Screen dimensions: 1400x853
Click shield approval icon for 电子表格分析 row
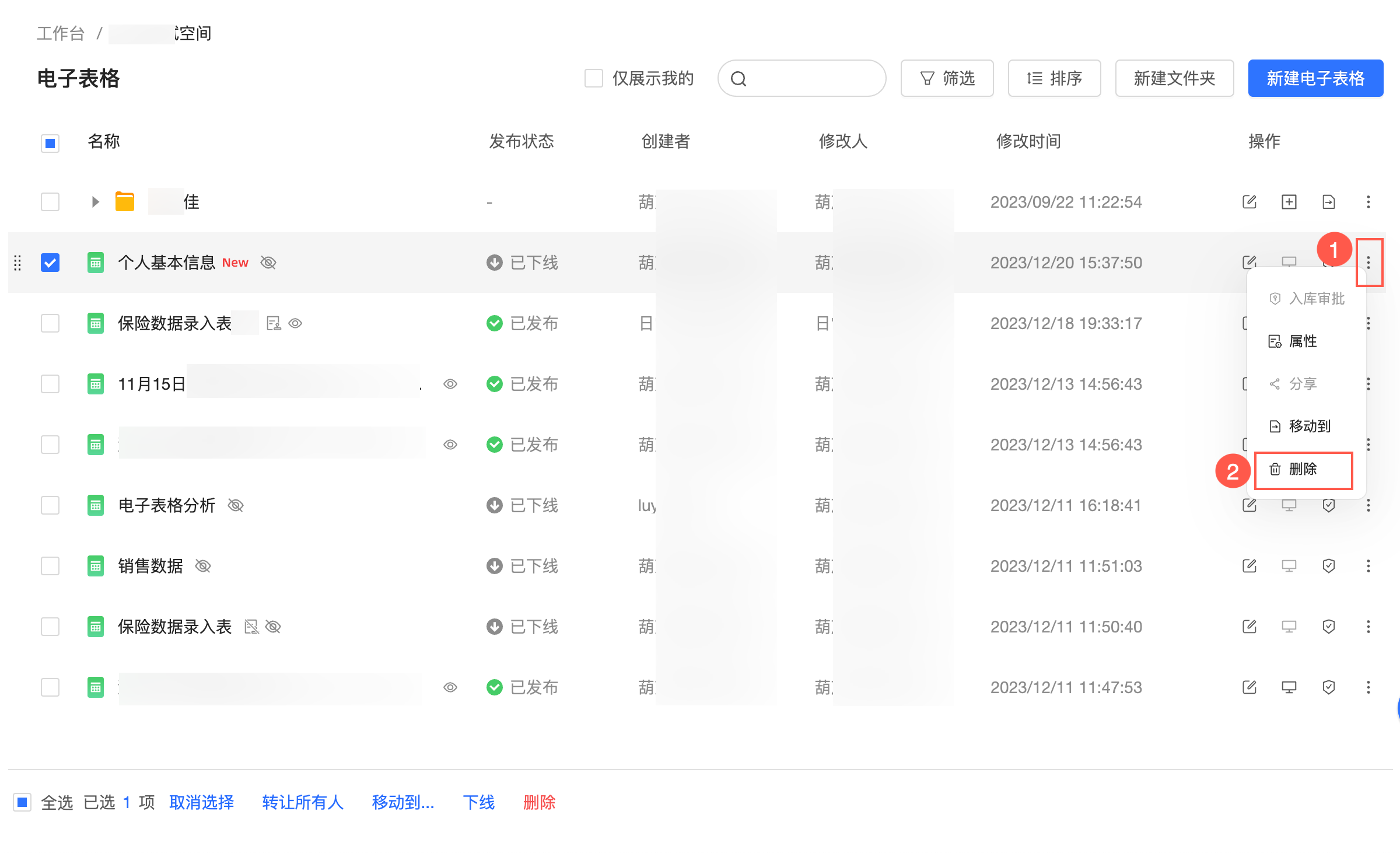(x=1328, y=505)
